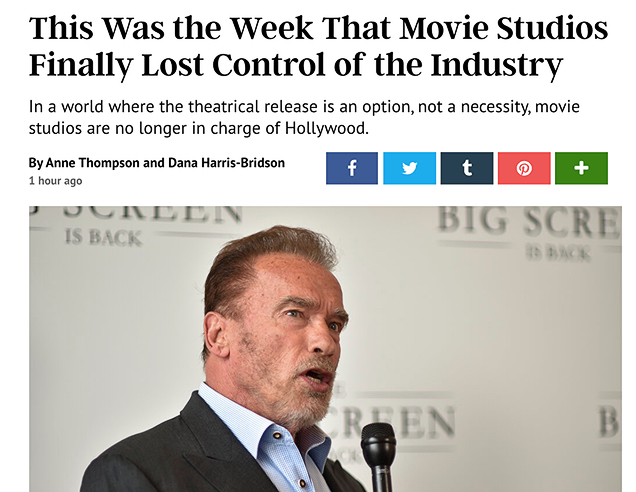Click the 'By' label in the byline
This screenshot has width=636, height=492.
(x=36, y=163)
